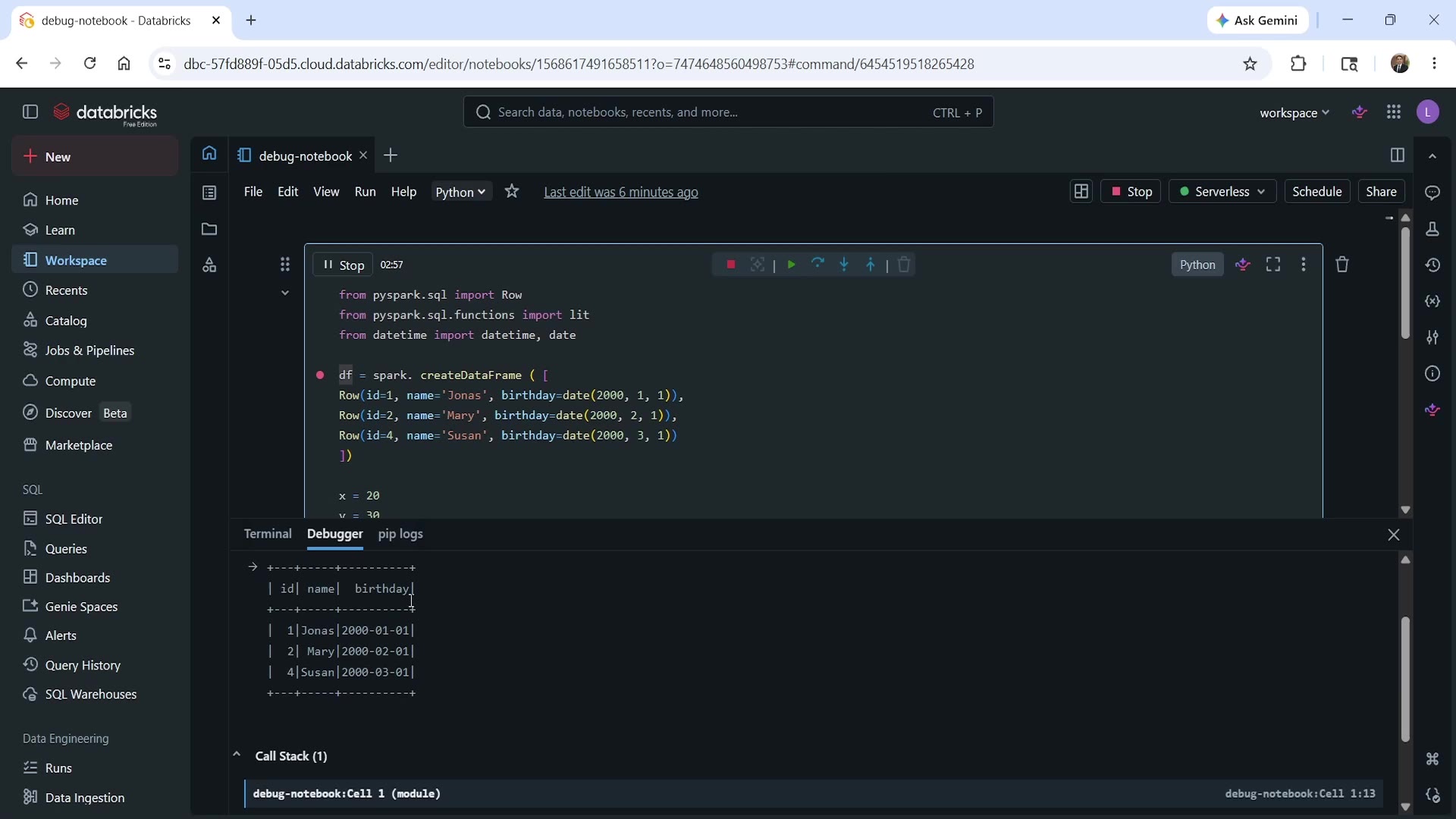Open the View menu
Screen dimensions: 1456x819
click(x=327, y=192)
